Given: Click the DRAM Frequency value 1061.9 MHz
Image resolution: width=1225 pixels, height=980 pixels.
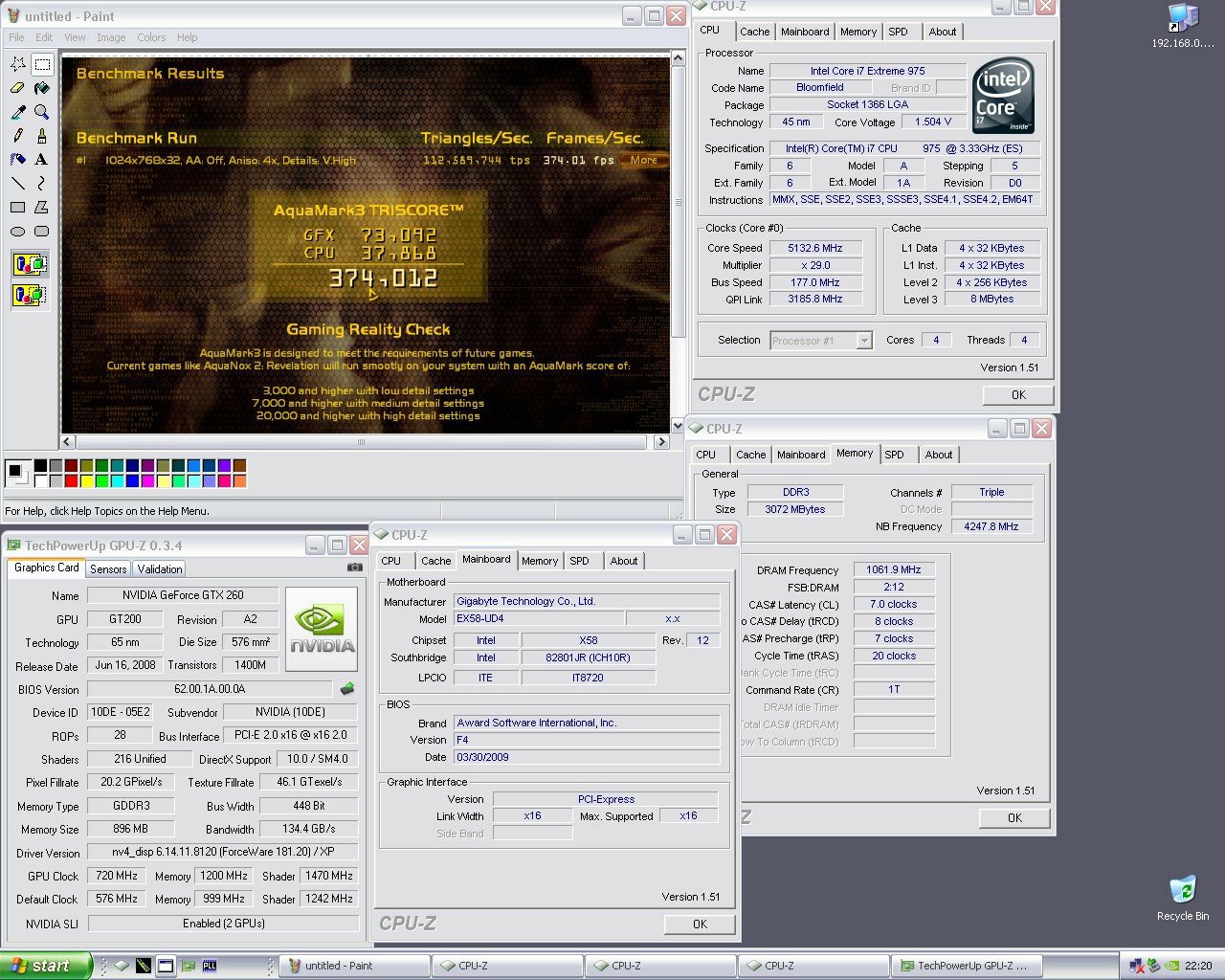Looking at the screenshot, I should pyautogui.click(x=894, y=569).
